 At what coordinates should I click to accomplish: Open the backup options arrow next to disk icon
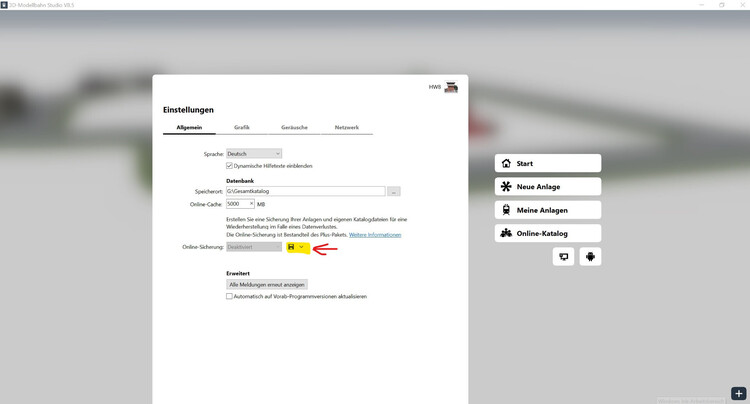click(301, 247)
